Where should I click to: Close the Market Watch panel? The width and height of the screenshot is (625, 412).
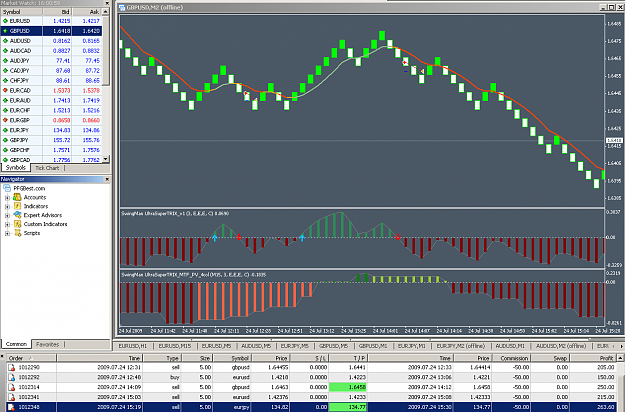[x=106, y=3]
